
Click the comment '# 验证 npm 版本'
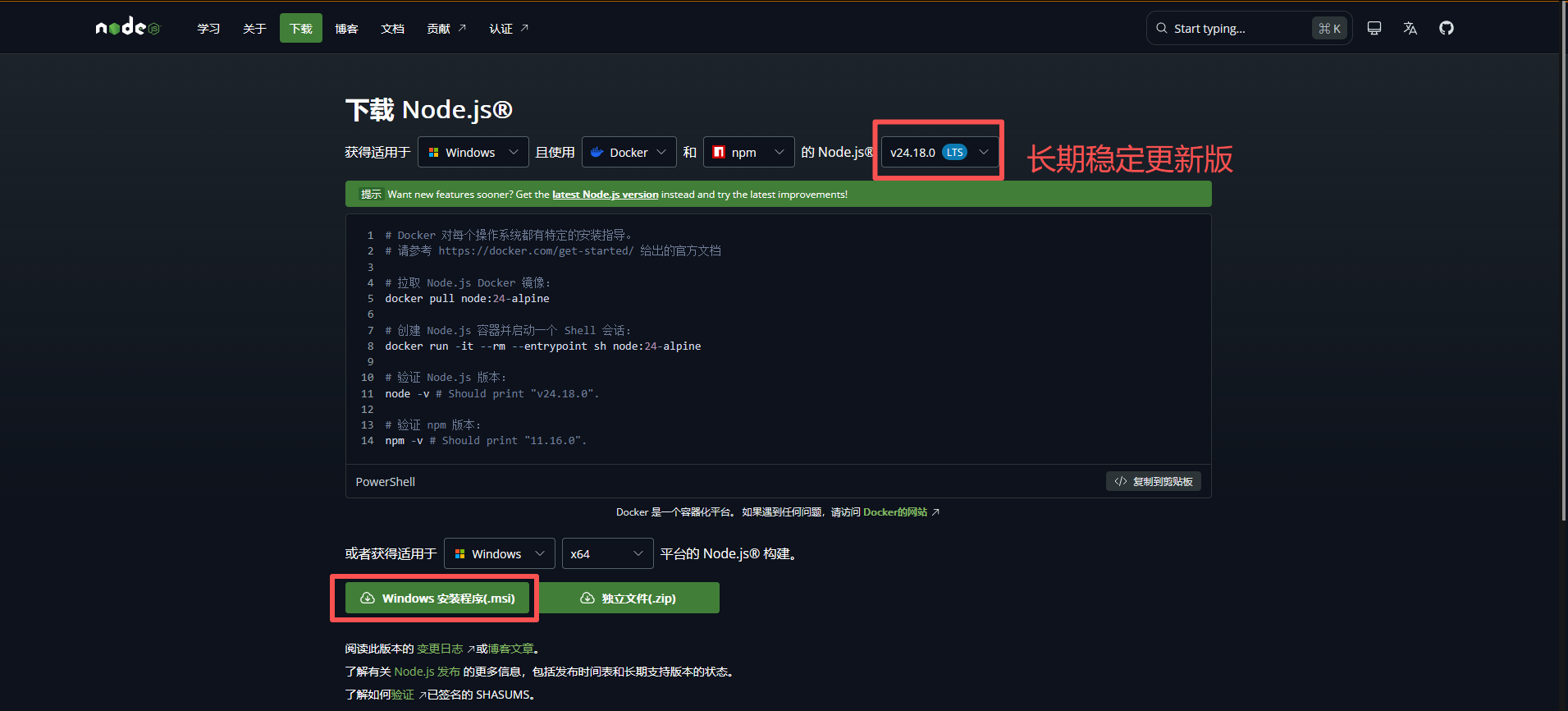point(433,425)
